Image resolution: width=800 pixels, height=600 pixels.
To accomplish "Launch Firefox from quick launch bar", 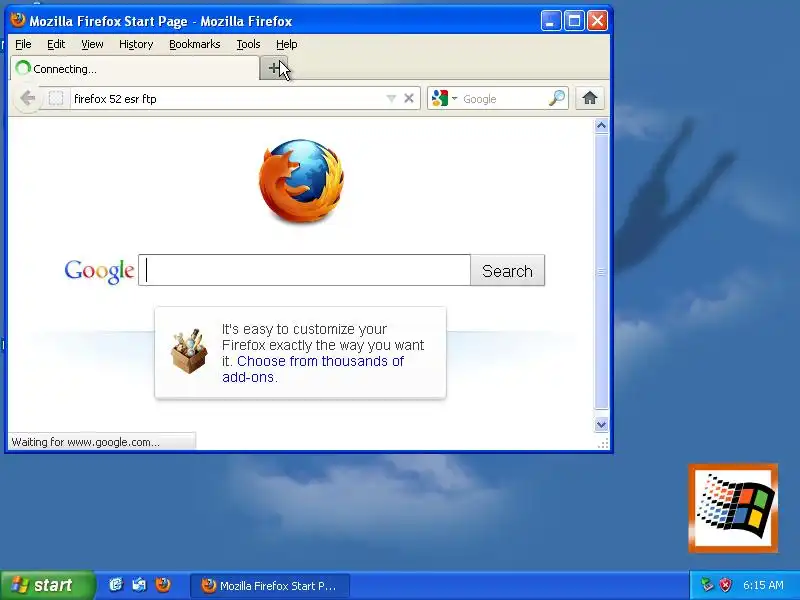I will (163, 585).
